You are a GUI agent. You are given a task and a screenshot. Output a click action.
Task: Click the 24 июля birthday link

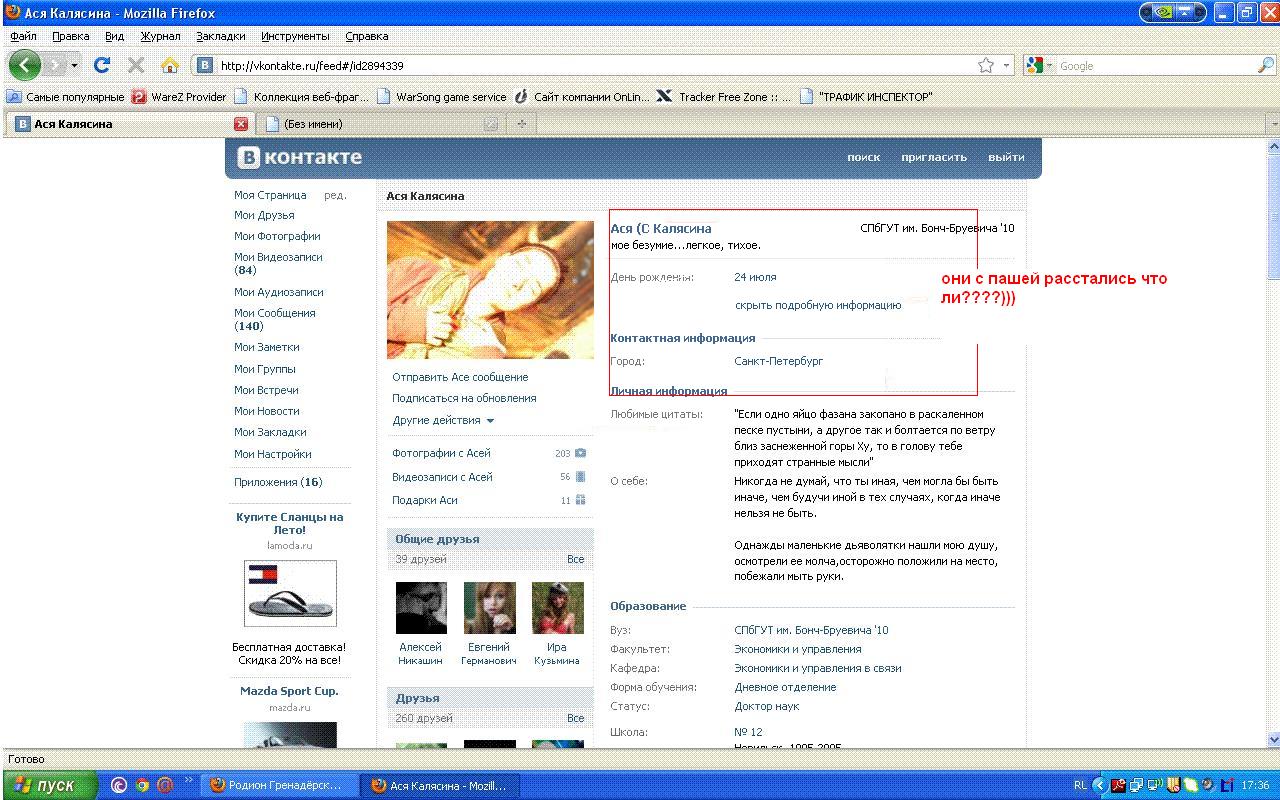click(x=755, y=277)
